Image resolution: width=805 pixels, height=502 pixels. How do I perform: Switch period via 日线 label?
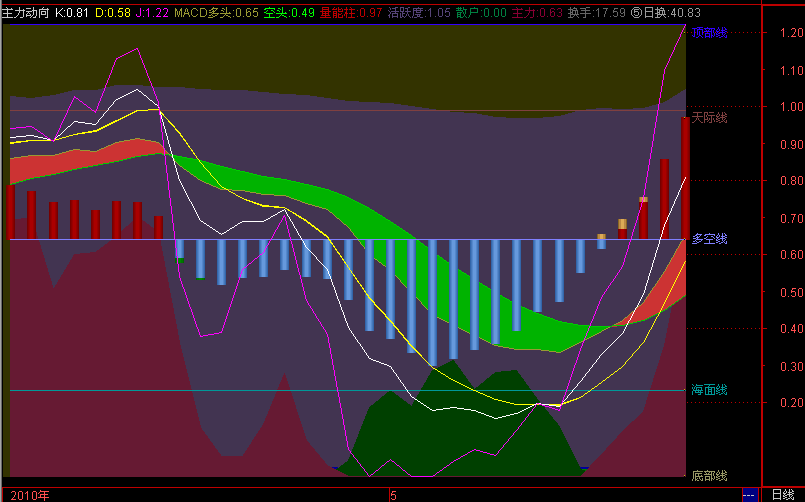pos(783,495)
